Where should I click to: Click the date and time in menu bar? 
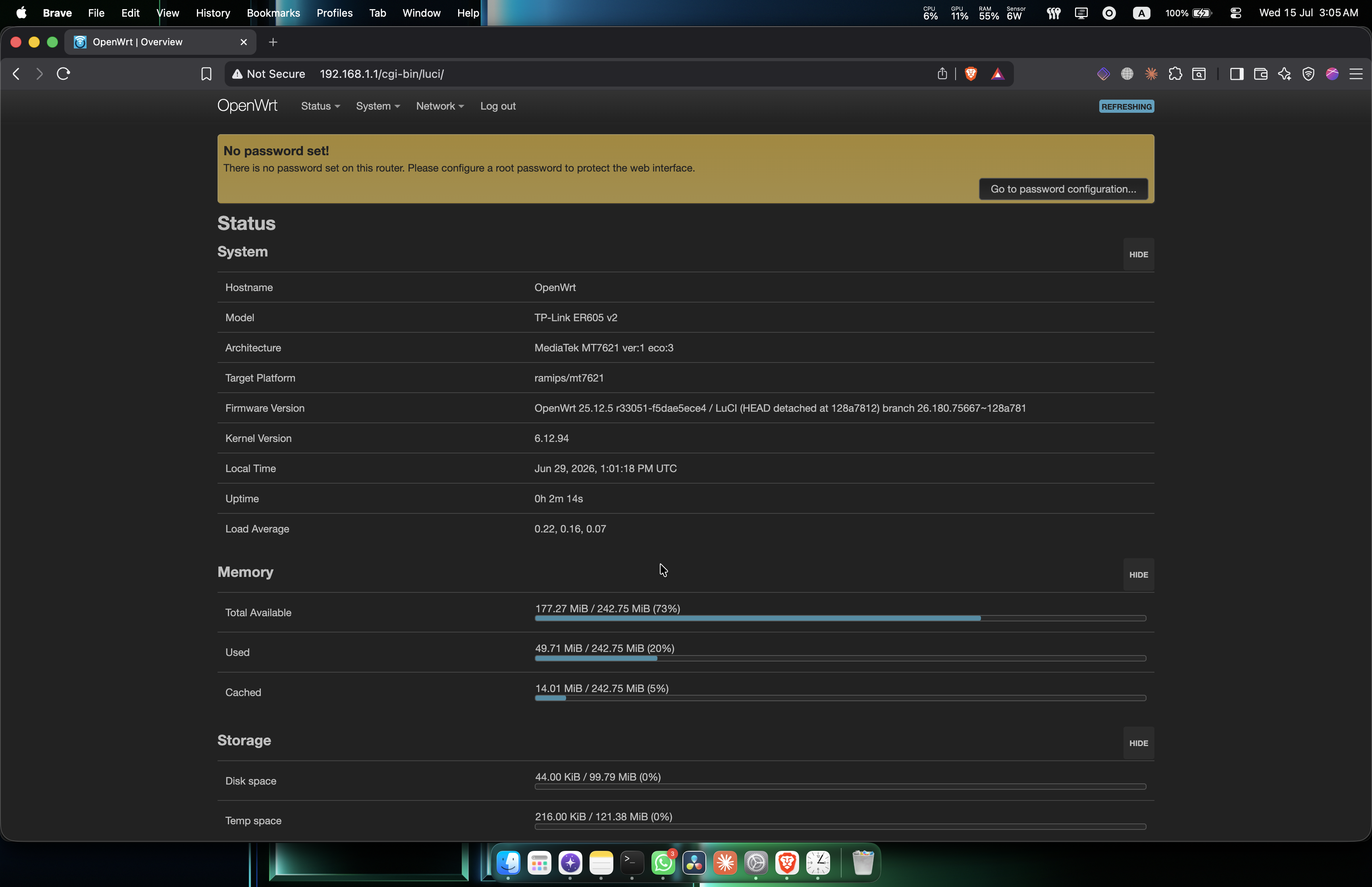tap(1308, 13)
